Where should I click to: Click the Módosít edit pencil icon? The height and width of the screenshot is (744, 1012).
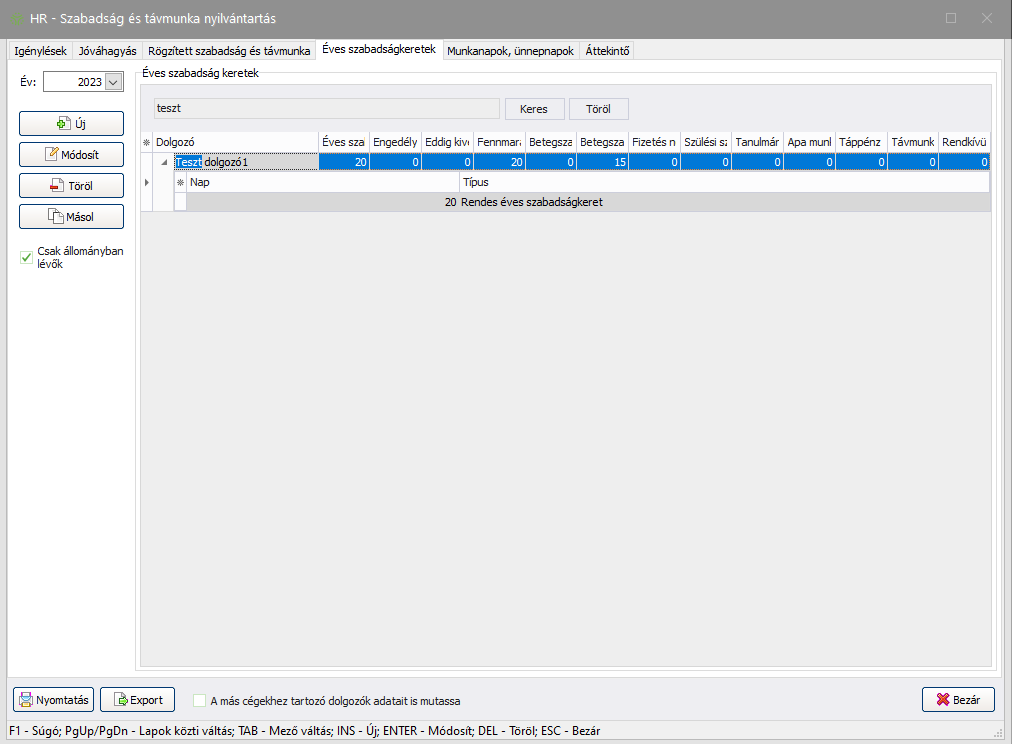(x=52, y=154)
